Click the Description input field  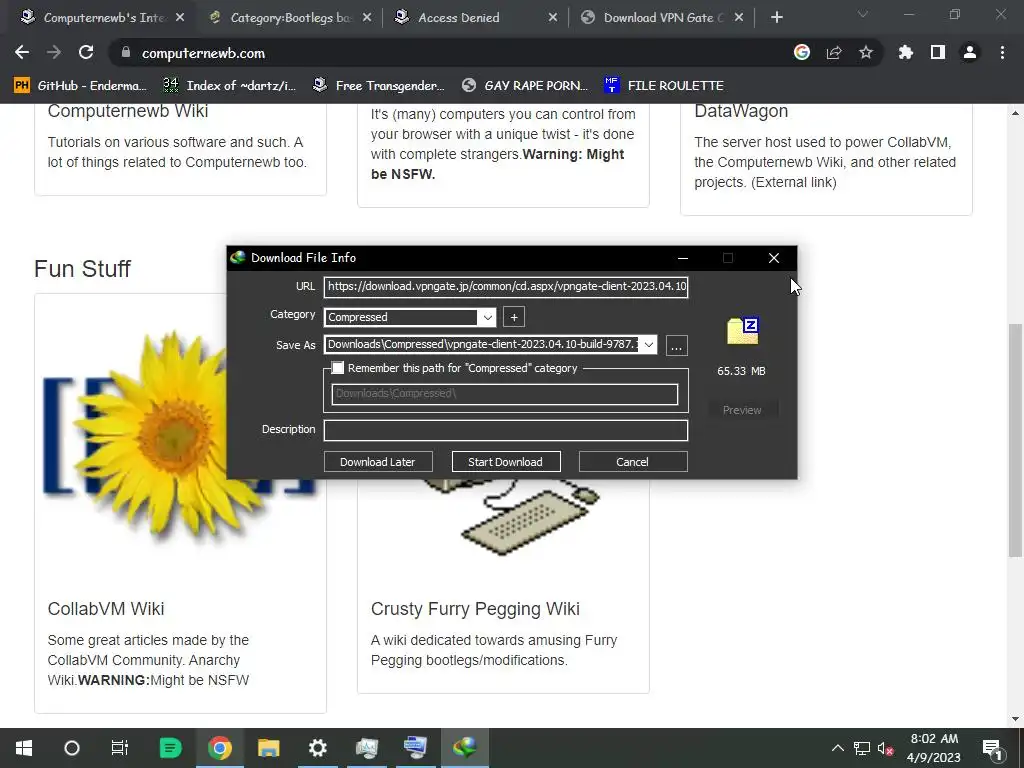(x=506, y=430)
